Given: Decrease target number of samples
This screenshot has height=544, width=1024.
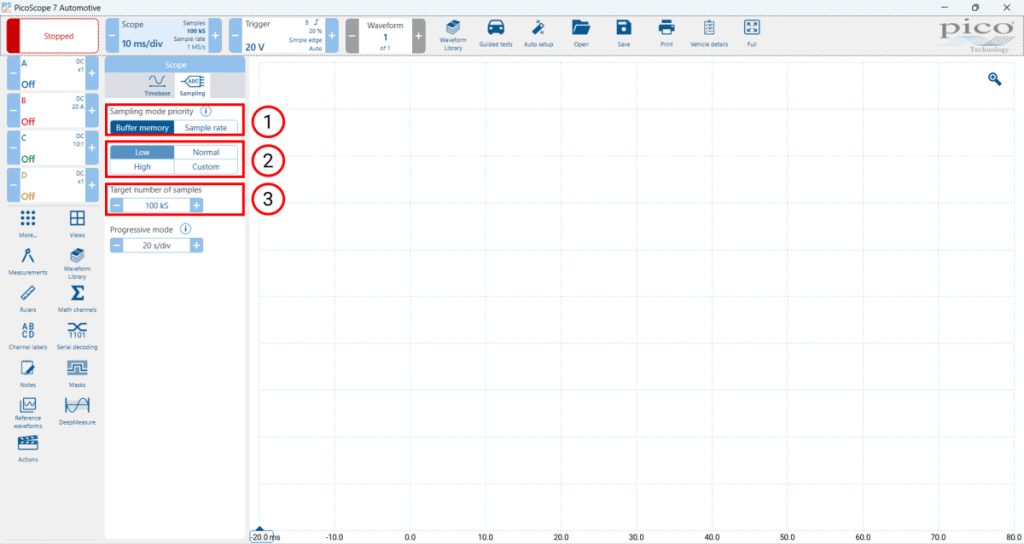Looking at the screenshot, I should (x=116, y=205).
